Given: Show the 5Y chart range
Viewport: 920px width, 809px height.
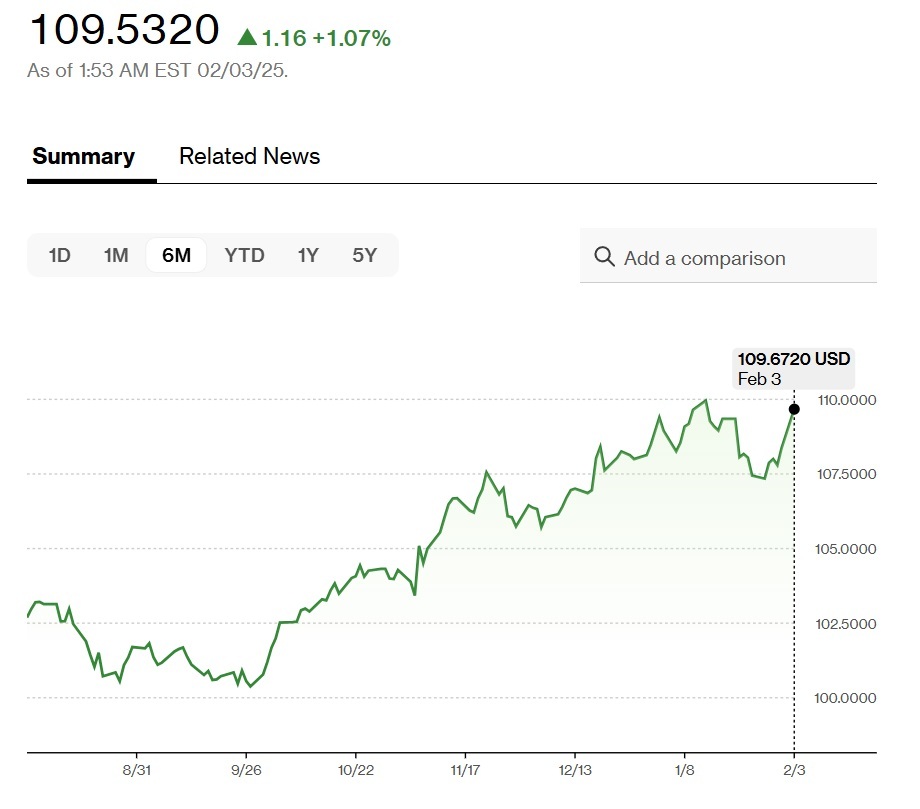Looking at the screenshot, I should [364, 255].
